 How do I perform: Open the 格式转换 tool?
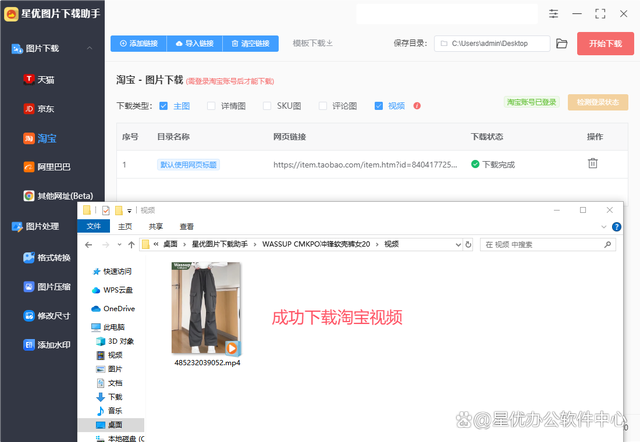click(53, 257)
